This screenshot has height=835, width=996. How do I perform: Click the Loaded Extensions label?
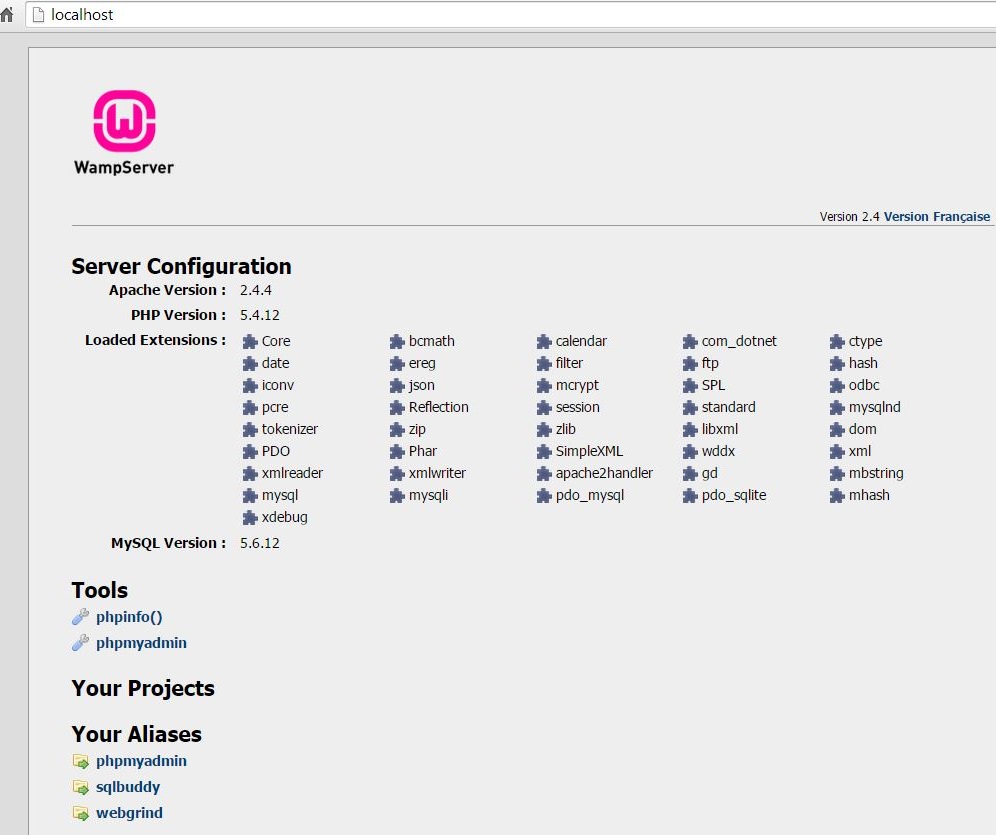coord(156,340)
